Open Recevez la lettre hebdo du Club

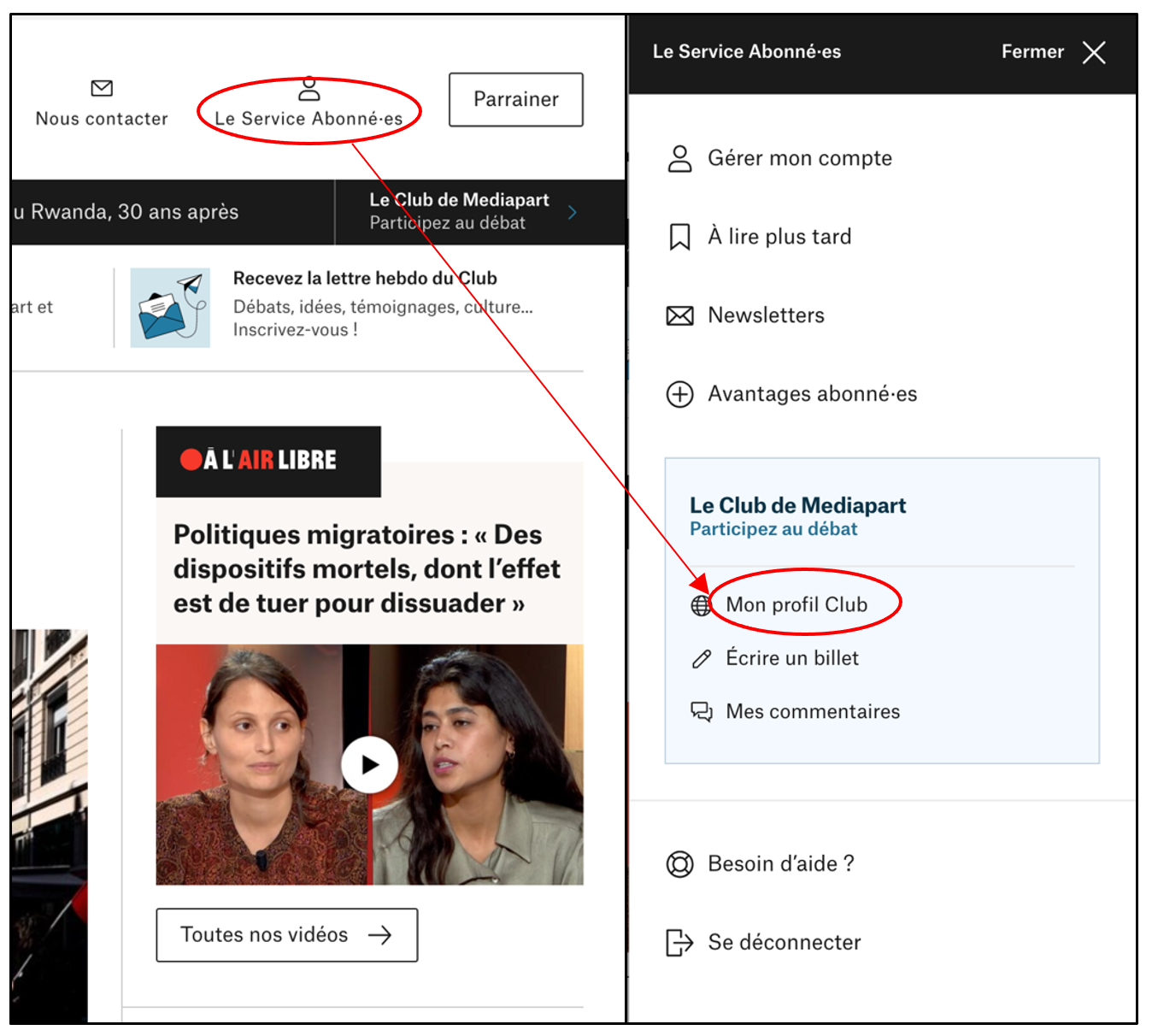[x=365, y=279]
